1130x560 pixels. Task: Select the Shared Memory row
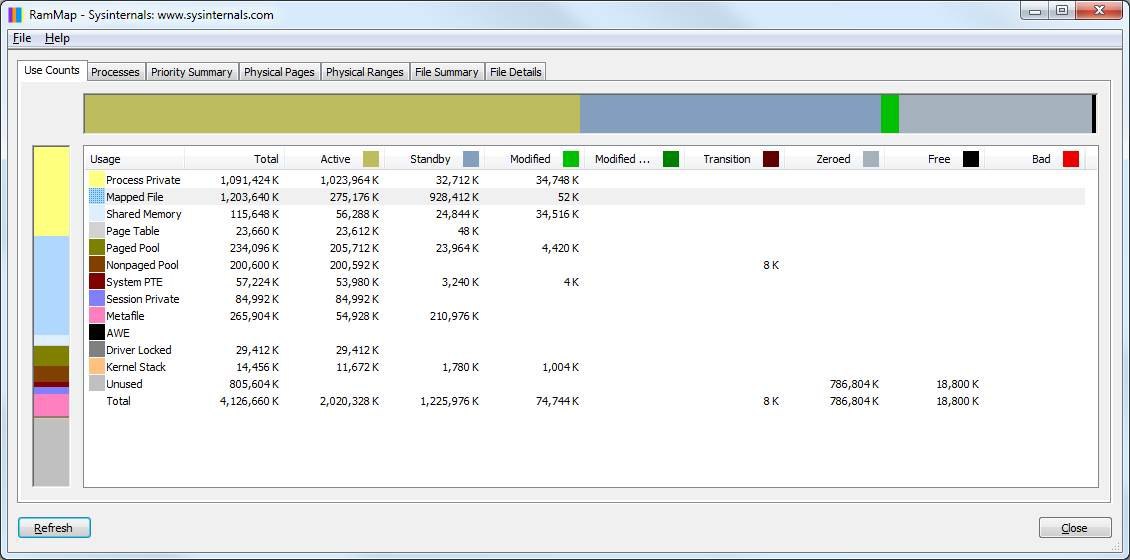(x=585, y=214)
